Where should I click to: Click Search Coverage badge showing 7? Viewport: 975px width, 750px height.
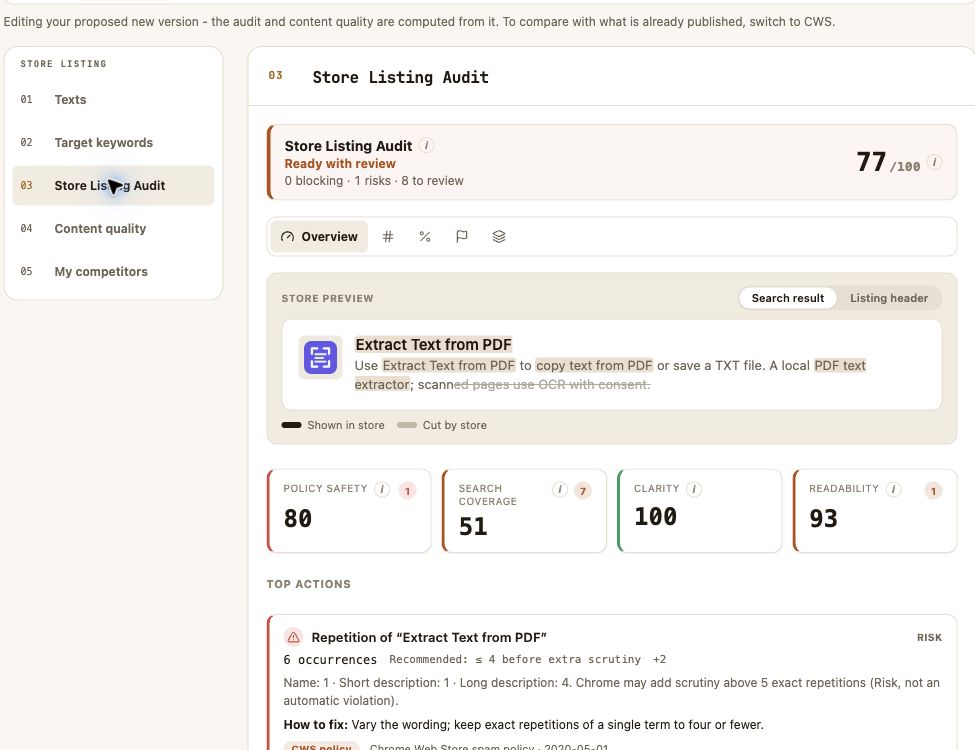tap(583, 491)
